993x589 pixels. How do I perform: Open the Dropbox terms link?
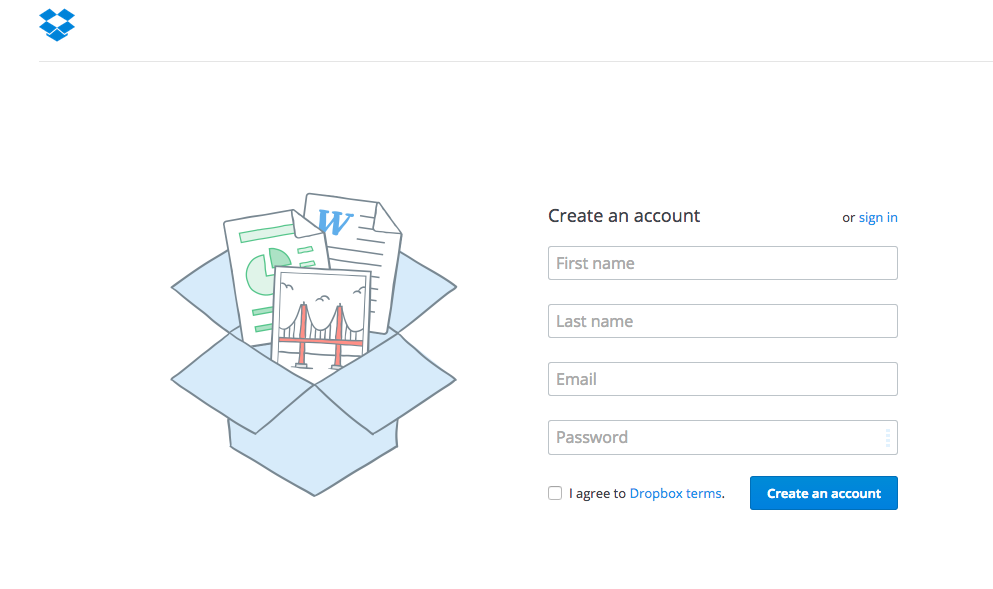pyautogui.click(x=675, y=493)
